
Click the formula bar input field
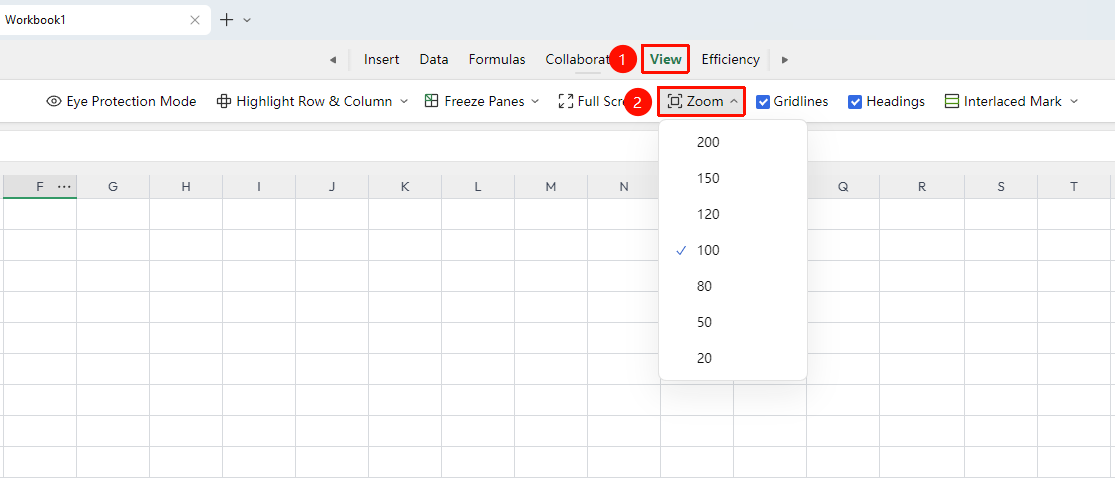(x=558, y=145)
